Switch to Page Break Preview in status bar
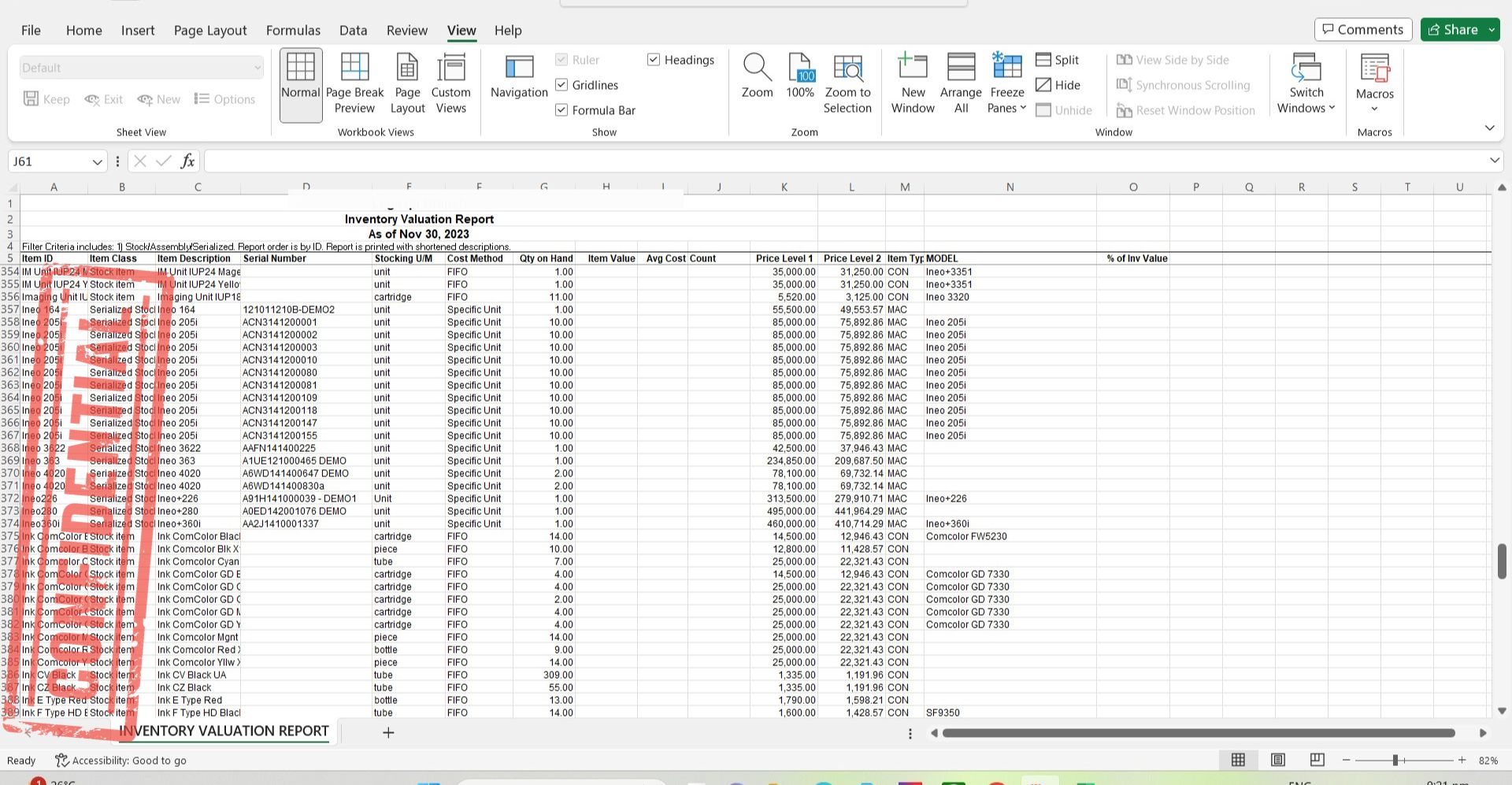1512x785 pixels. coord(1317,760)
